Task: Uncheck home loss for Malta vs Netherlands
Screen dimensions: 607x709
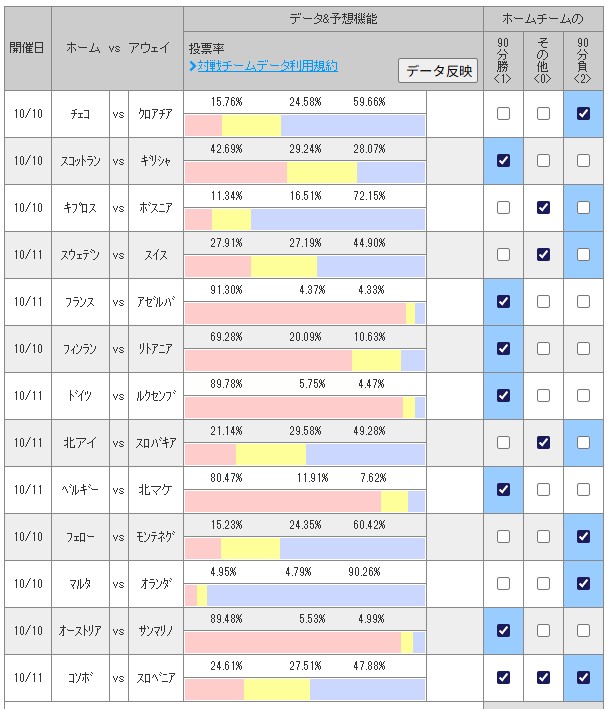Action: (583, 584)
